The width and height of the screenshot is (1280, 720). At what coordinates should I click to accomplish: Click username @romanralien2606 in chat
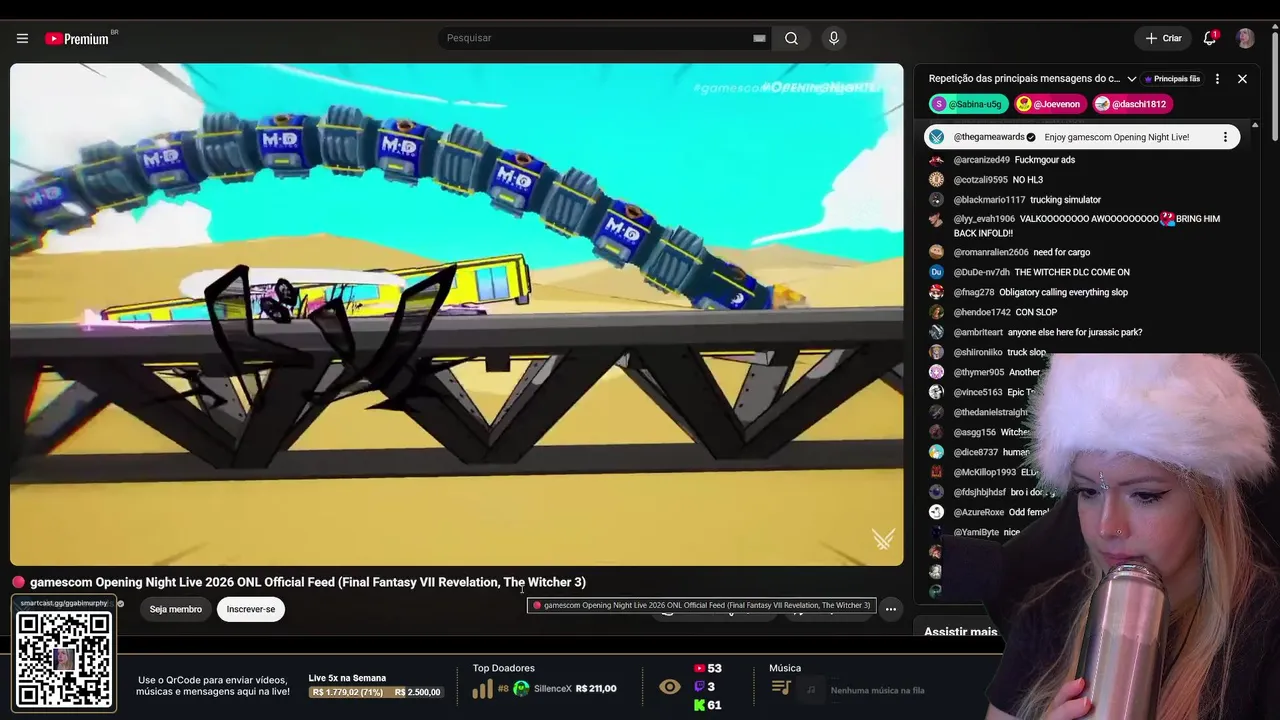[991, 252]
